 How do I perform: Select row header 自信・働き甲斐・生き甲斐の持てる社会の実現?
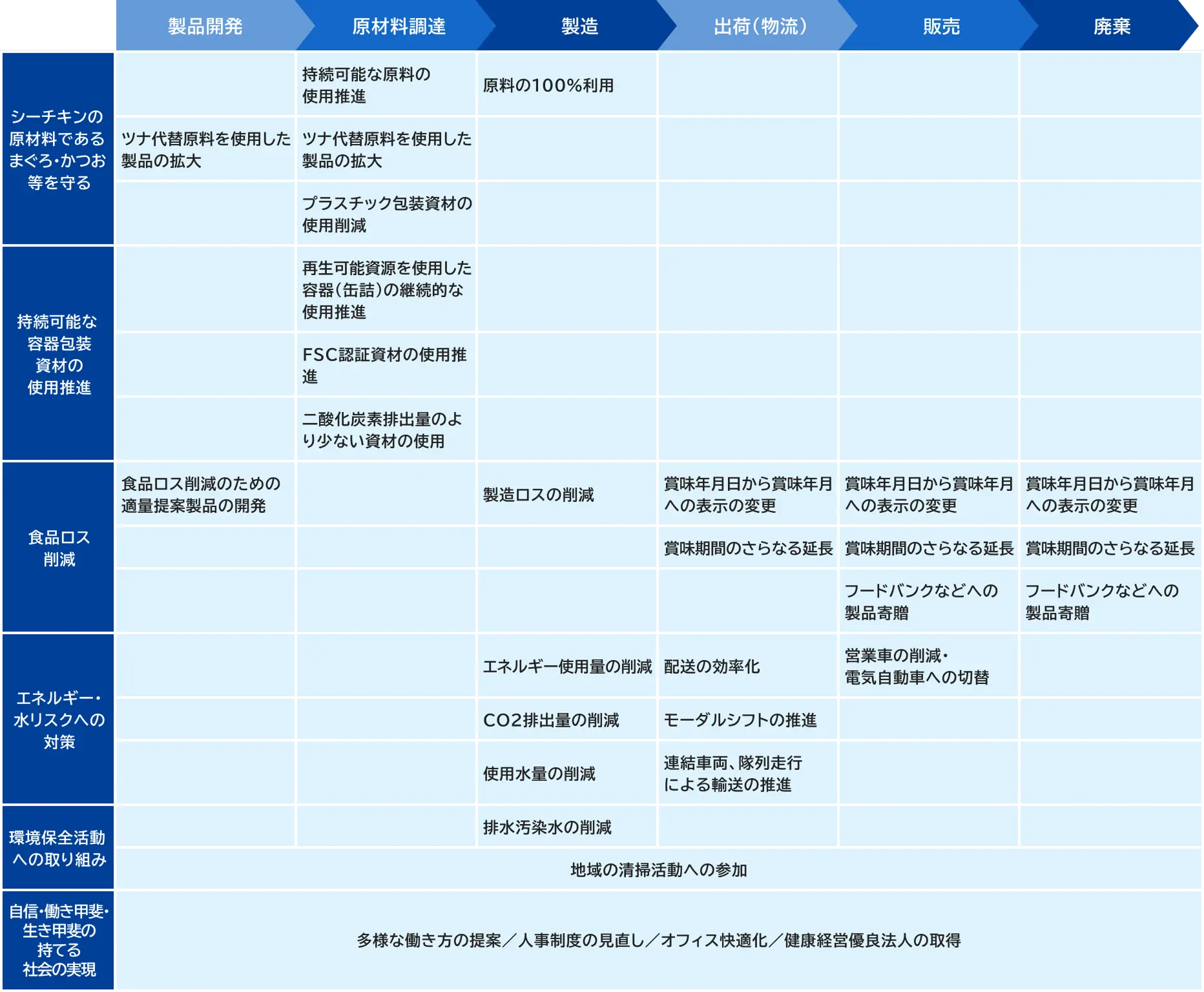[x=58, y=940]
